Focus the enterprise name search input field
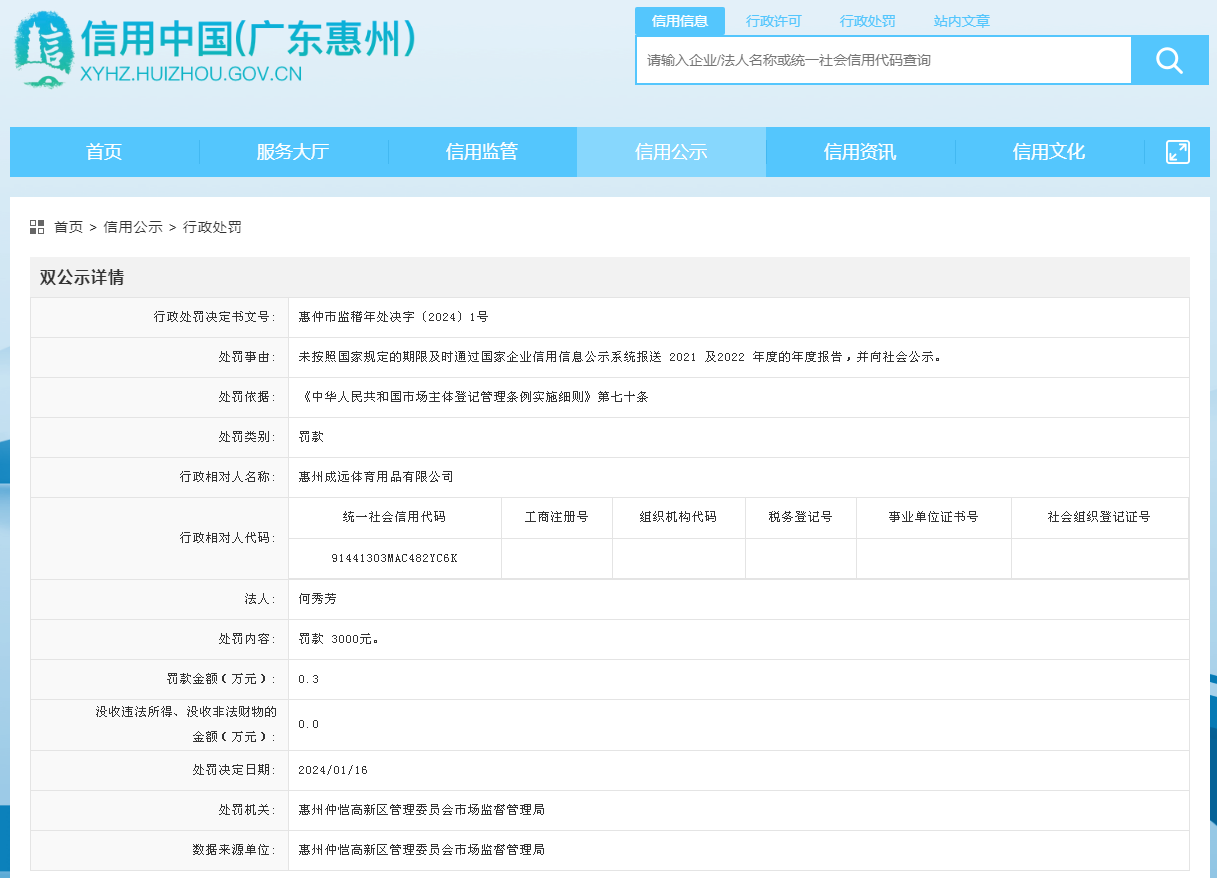 pyautogui.click(x=884, y=61)
